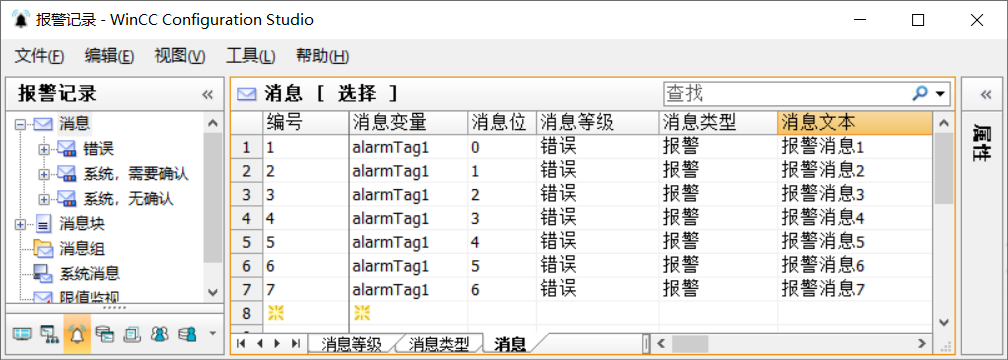Select row header 7 in the table
Image resolution: width=1008 pixels, height=360 pixels.
pos(247,290)
